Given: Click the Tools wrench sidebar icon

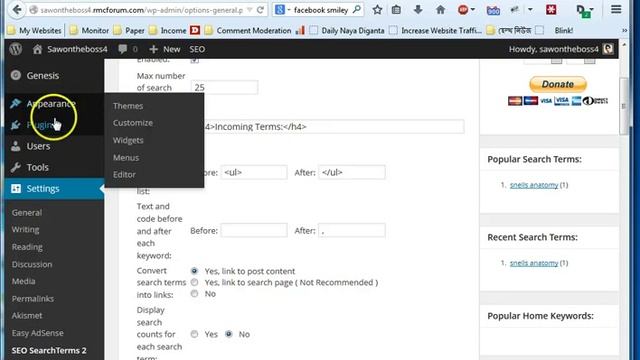Looking at the screenshot, I should [16, 167].
